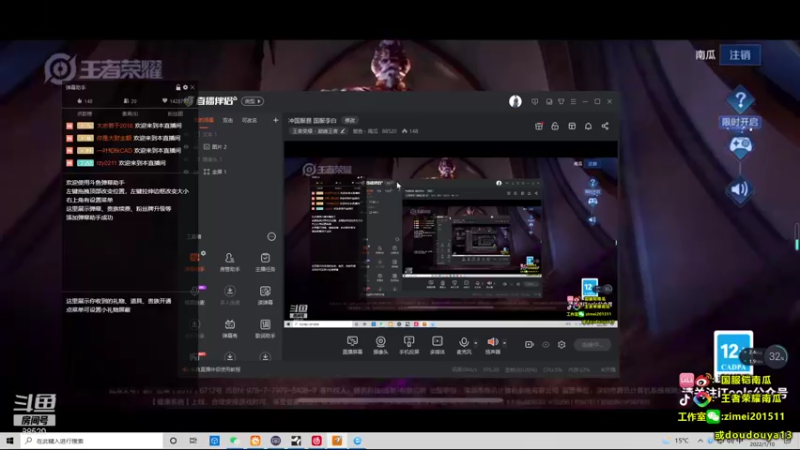800x450 pixels.
Task: Toggle lock on the danmaku helper overlay
Action: [x=178, y=87]
